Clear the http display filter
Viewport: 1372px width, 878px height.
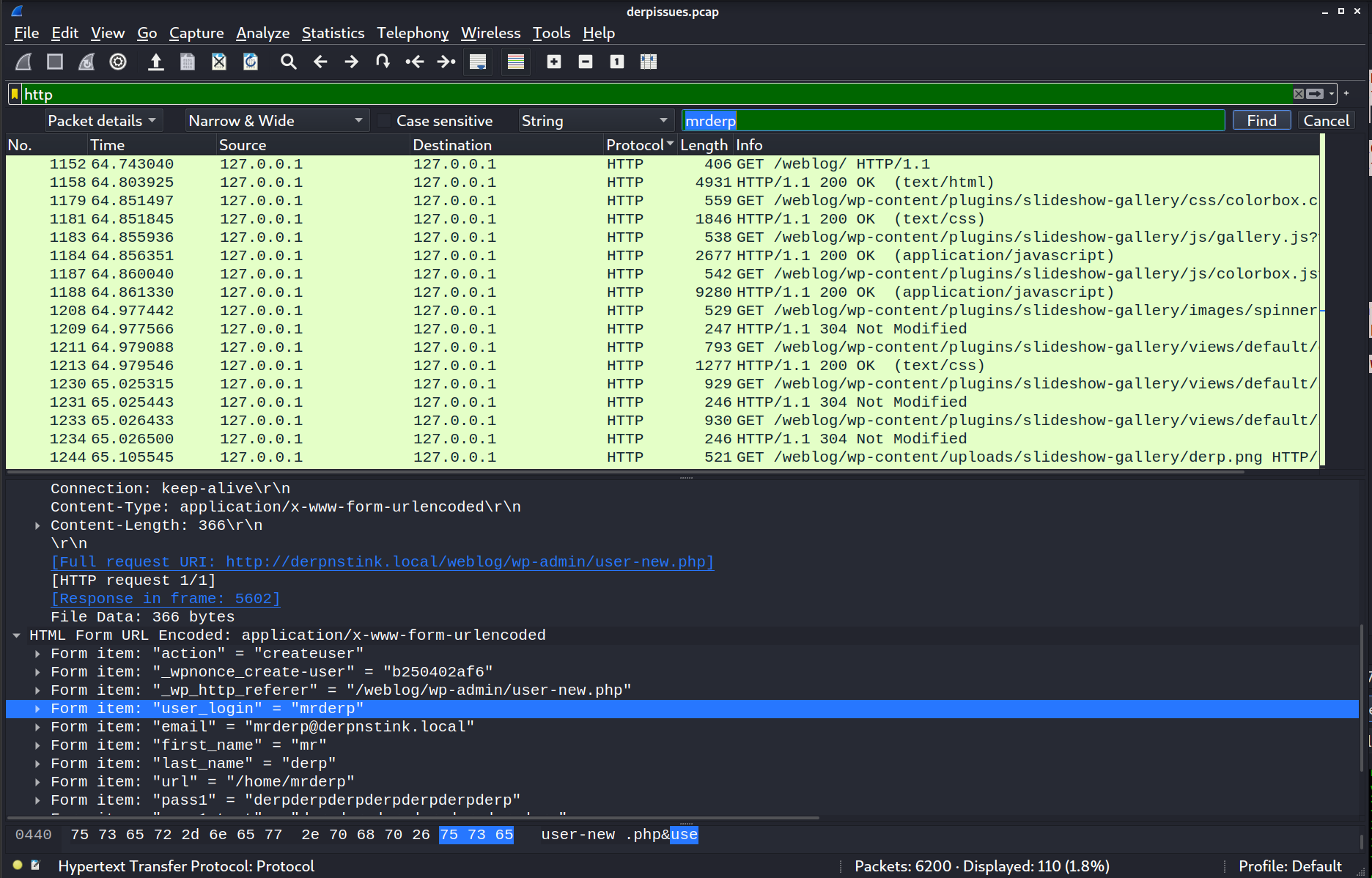[x=1299, y=94]
